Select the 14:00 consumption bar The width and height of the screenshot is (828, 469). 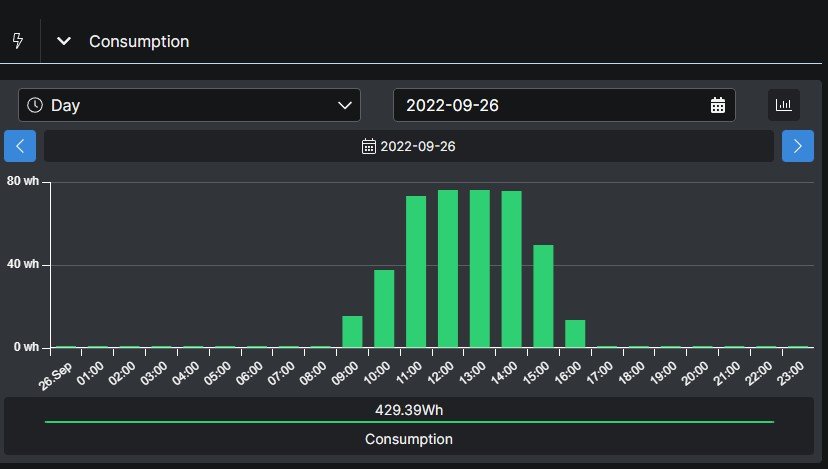coord(511,269)
